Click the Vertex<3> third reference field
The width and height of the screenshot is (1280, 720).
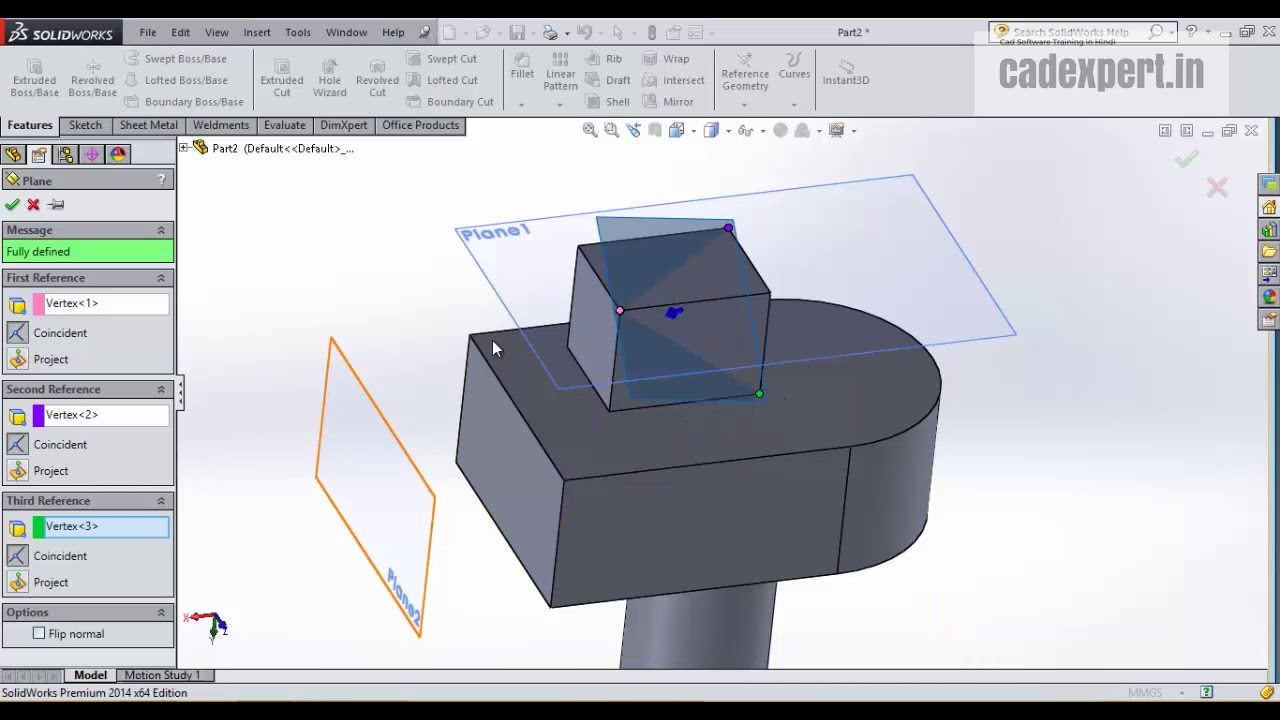101,526
